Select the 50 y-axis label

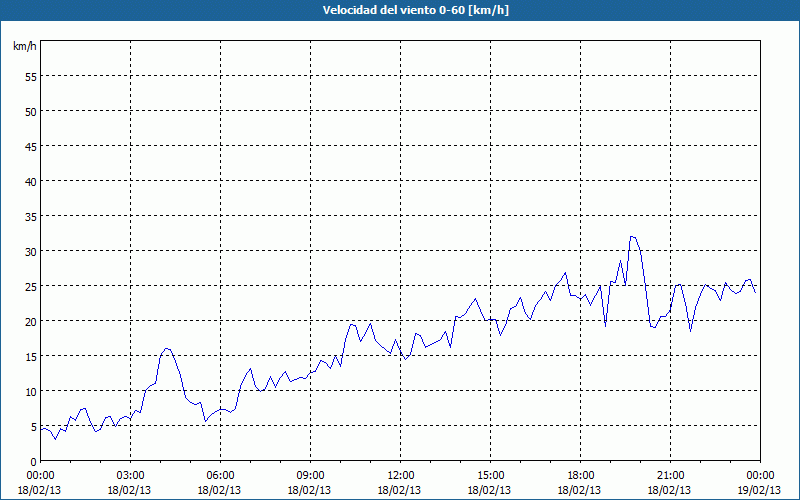pos(31,112)
